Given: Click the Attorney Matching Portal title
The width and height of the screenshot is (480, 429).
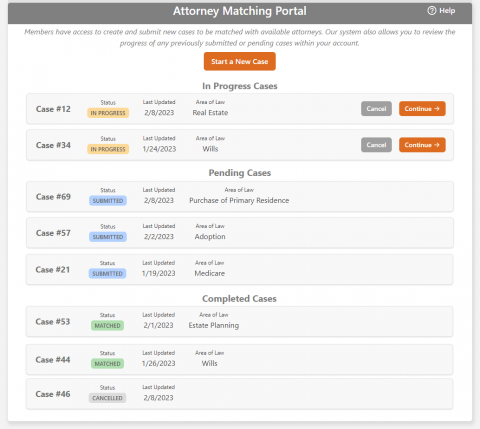Looking at the screenshot, I should coord(240,11).
